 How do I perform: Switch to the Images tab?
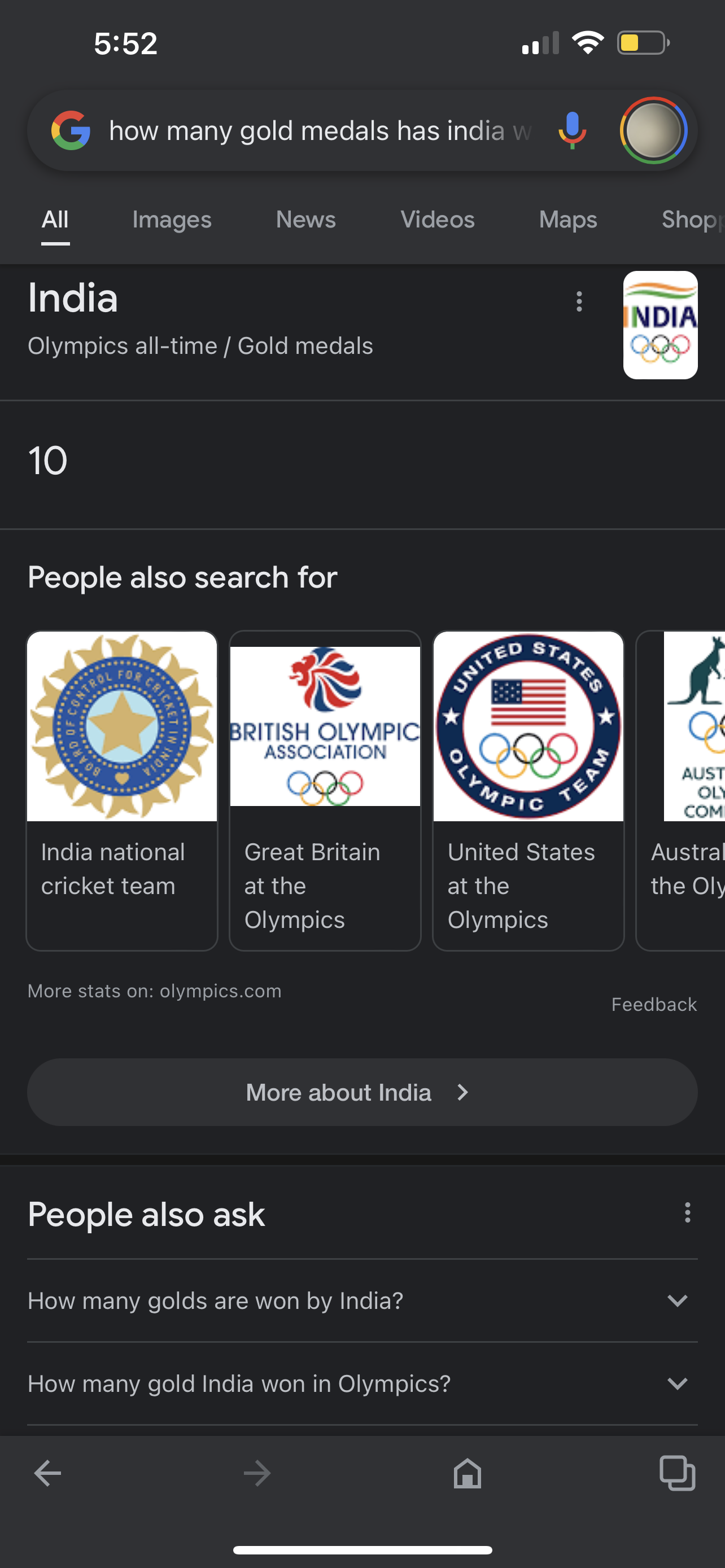pos(172,220)
